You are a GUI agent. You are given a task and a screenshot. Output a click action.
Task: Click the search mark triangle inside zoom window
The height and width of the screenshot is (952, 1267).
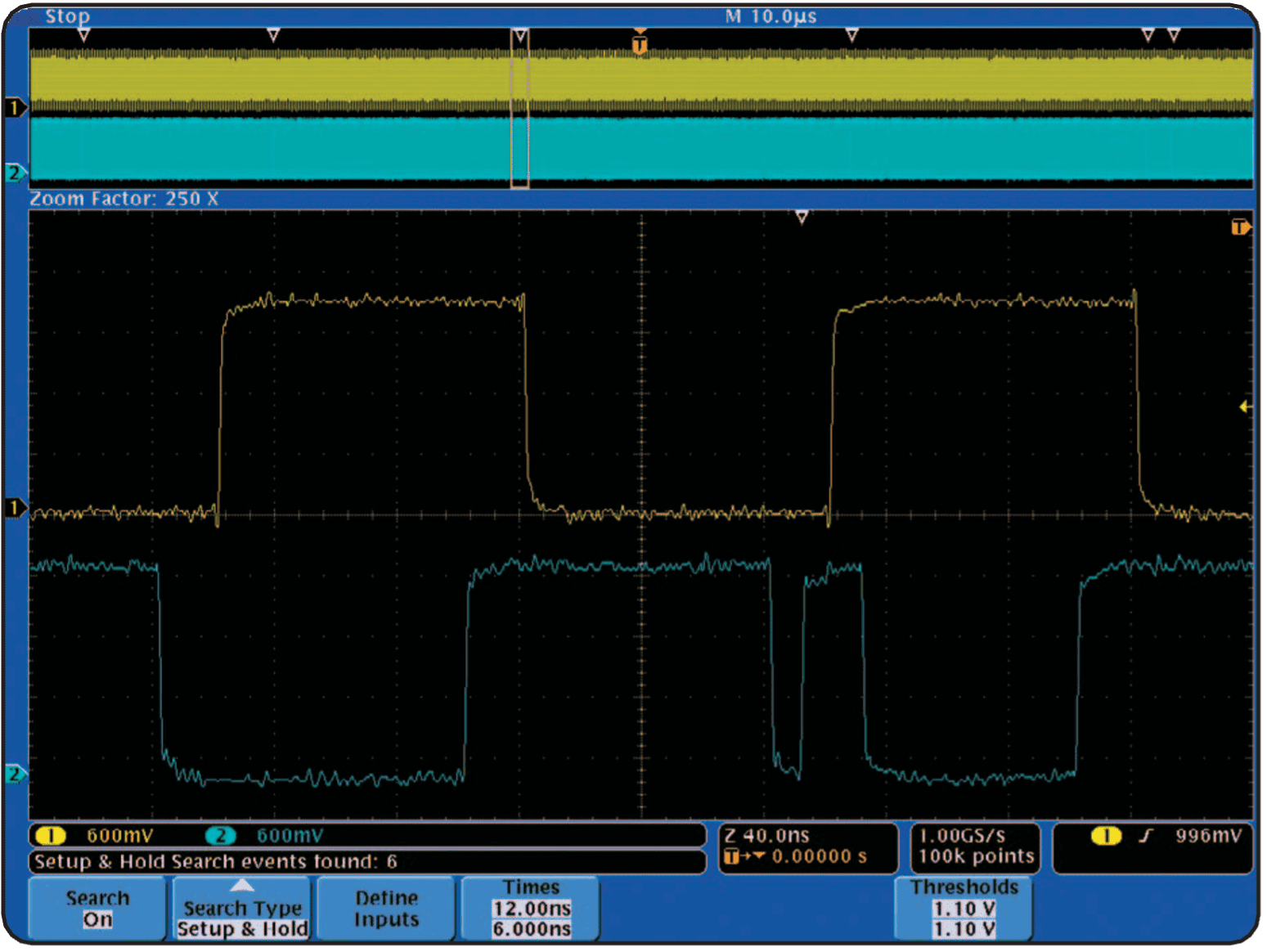coord(802,217)
